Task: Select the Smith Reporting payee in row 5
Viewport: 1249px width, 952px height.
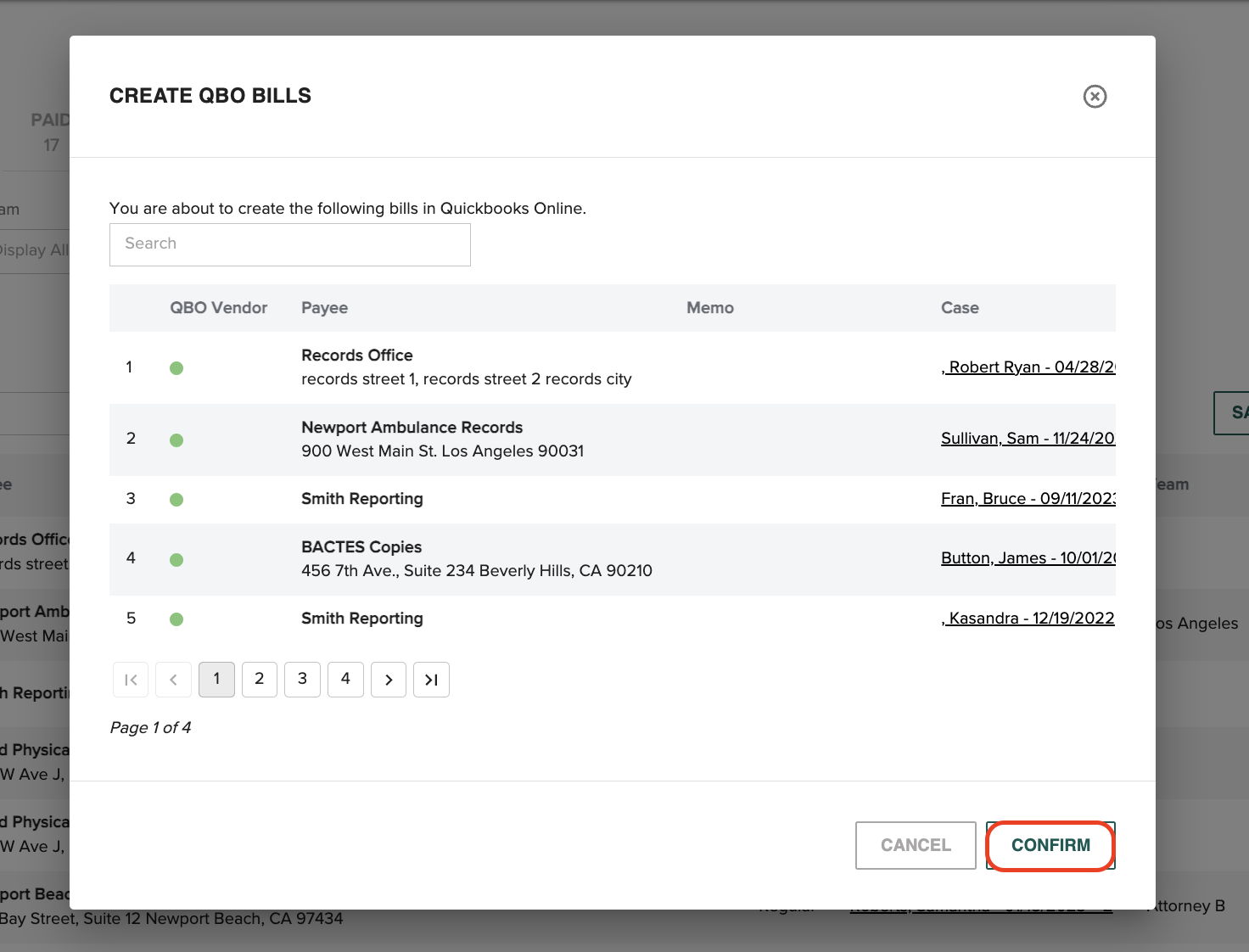Action: pos(361,619)
